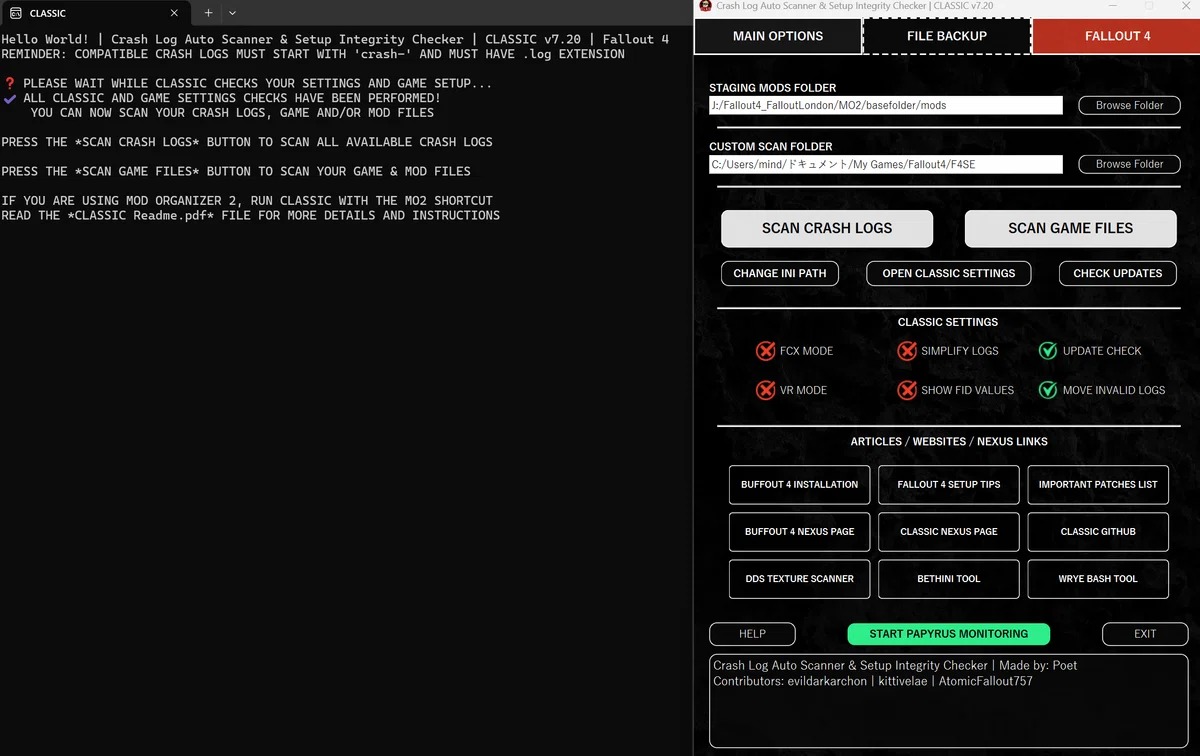Click the output text box with credits

(949, 701)
